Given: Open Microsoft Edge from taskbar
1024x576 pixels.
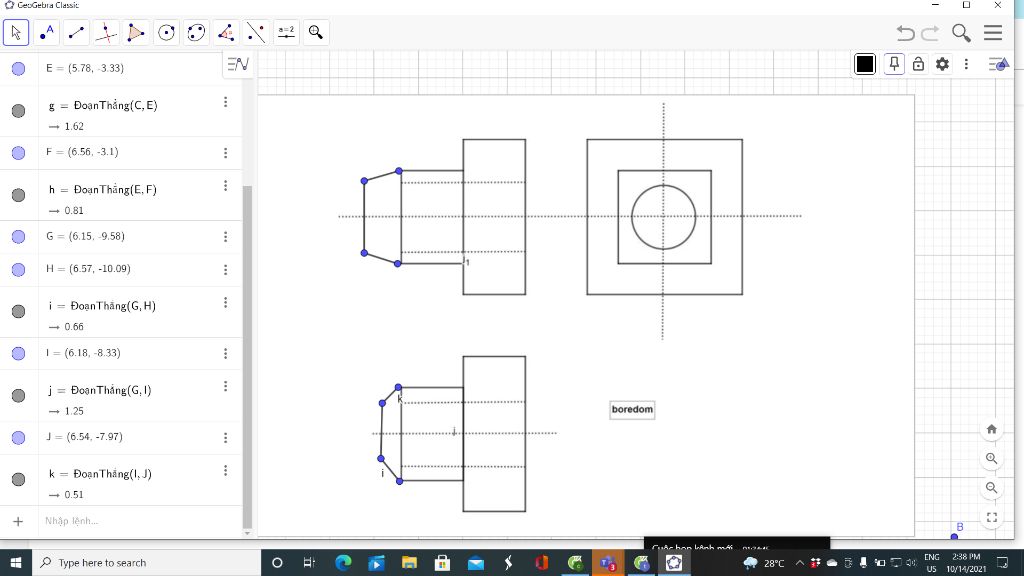Looking at the screenshot, I should pos(343,562).
